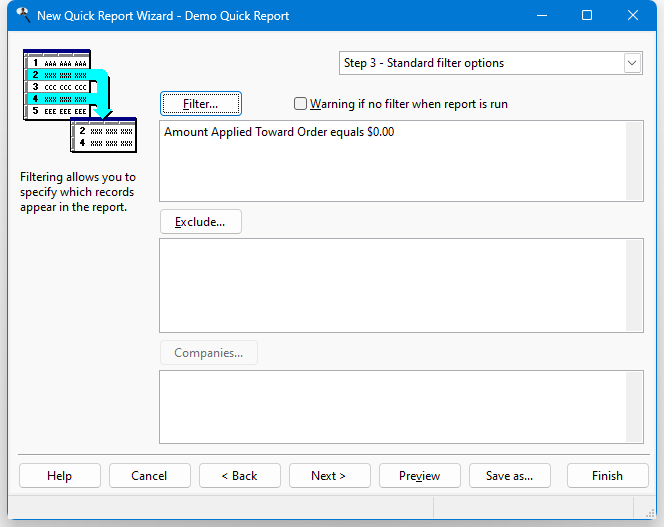The width and height of the screenshot is (664, 527).
Task: Click the filtering illustration graphic
Action: (x=79, y=100)
